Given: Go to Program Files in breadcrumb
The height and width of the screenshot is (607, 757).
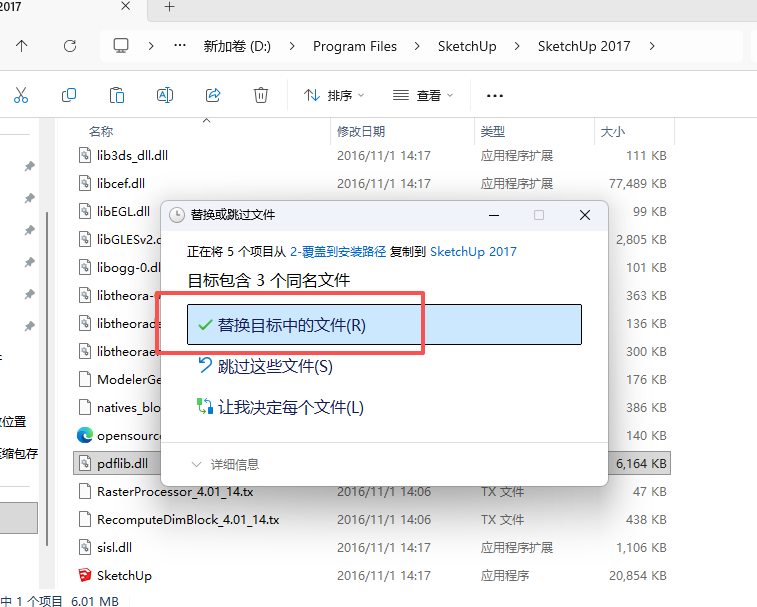Looking at the screenshot, I should pyautogui.click(x=355, y=46).
